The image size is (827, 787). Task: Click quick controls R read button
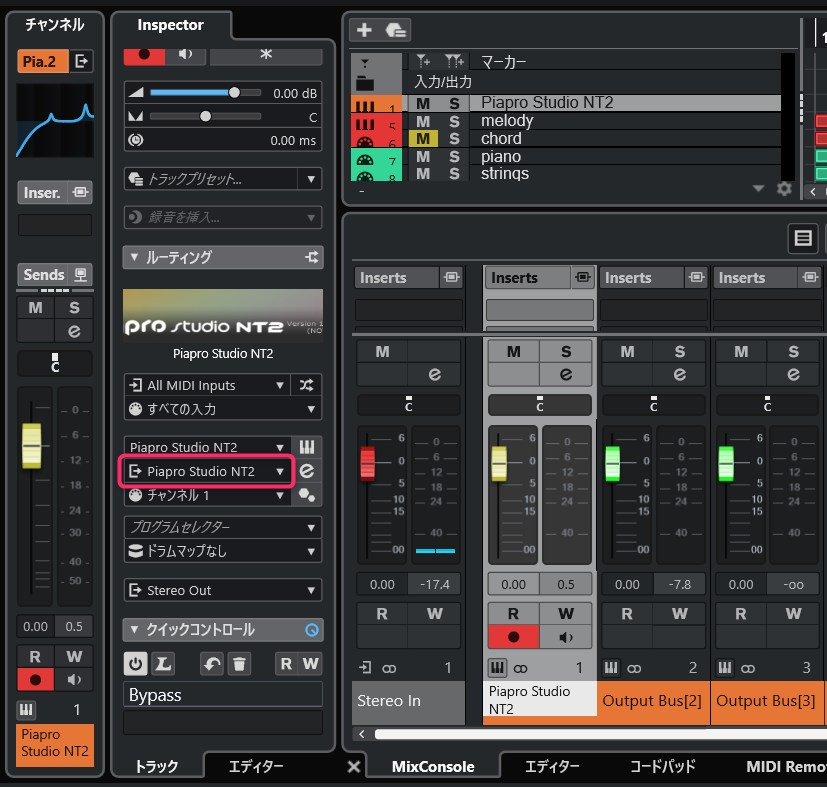click(x=286, y=664)
